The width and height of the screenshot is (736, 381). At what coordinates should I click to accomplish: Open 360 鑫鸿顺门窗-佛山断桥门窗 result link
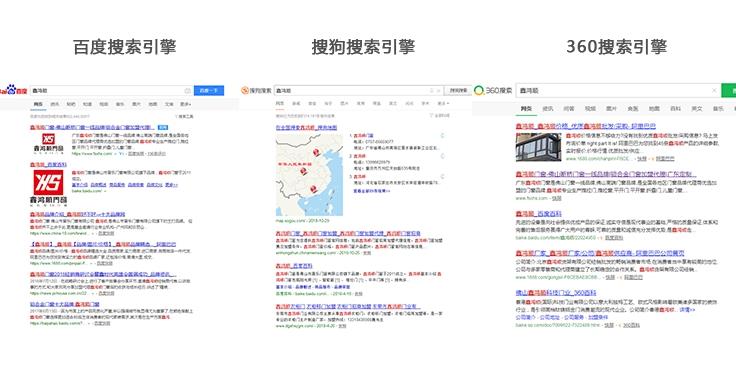pyautogui.click(x=606, y=174)
